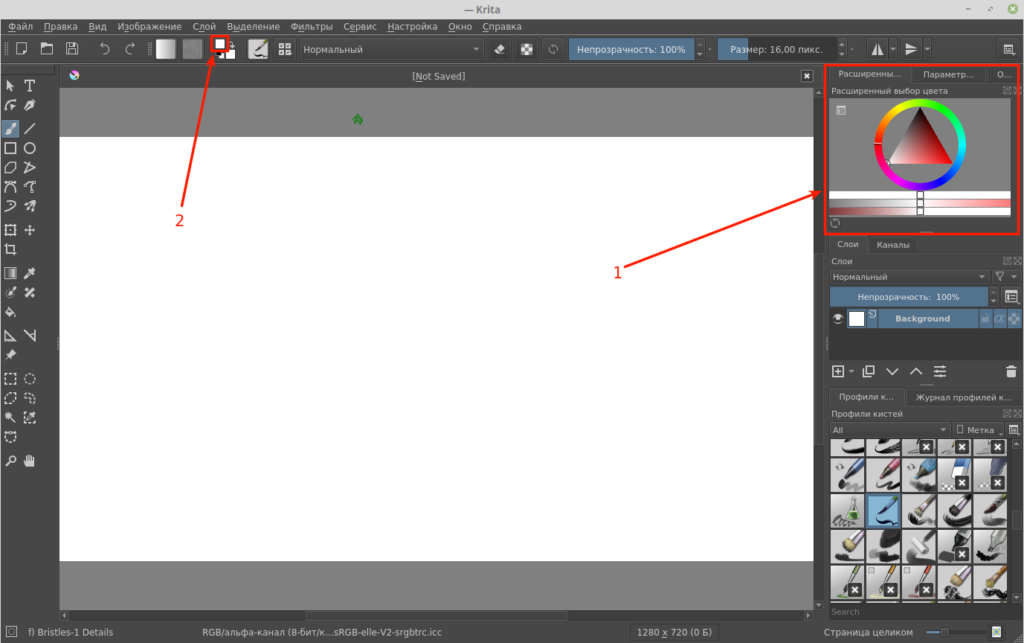Activate the Pan hand tool
Image resolution: width=1024 pixels, height=643 pixels.
coord(30,460)
